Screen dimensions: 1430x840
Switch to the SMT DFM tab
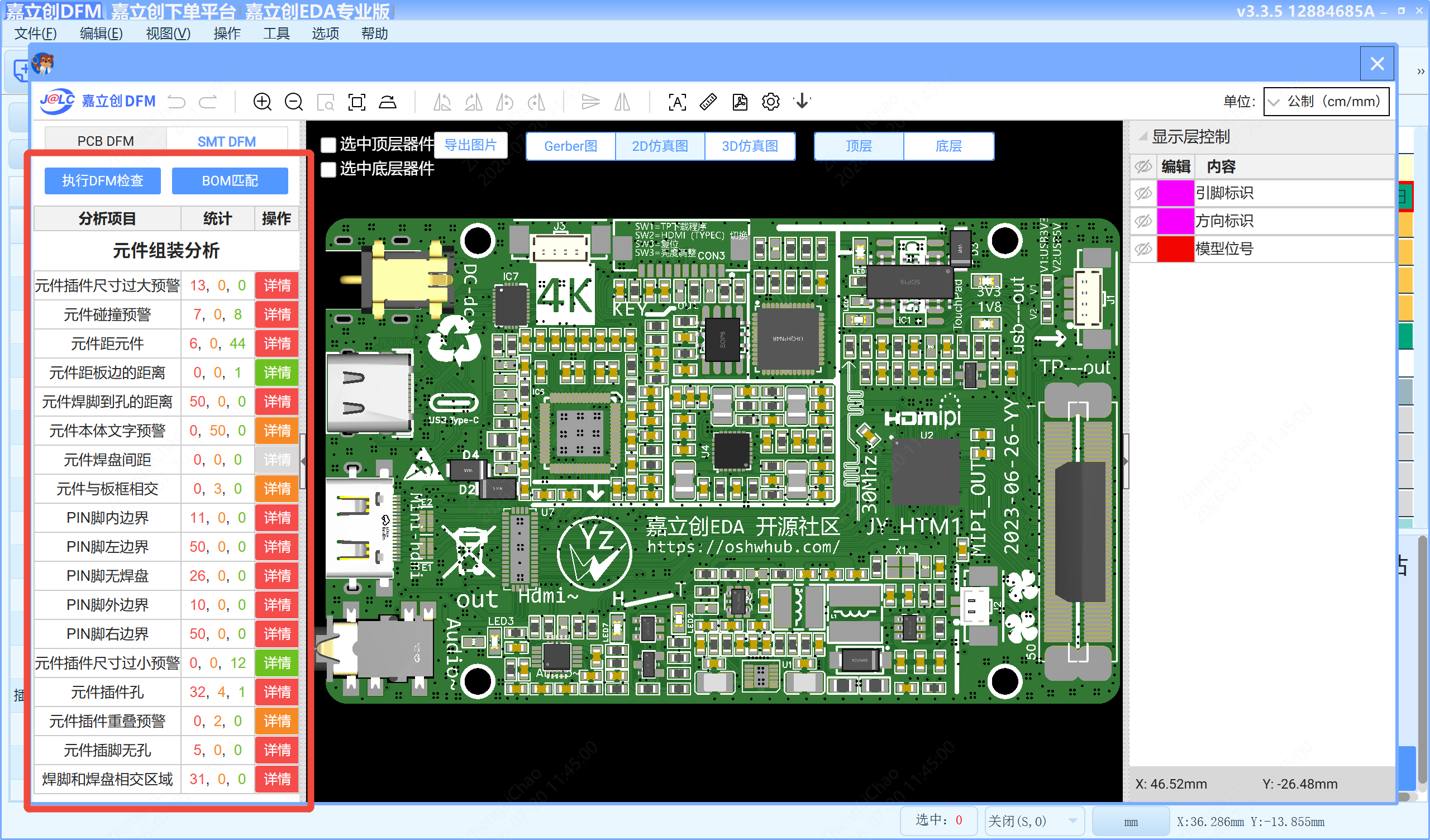226,141
